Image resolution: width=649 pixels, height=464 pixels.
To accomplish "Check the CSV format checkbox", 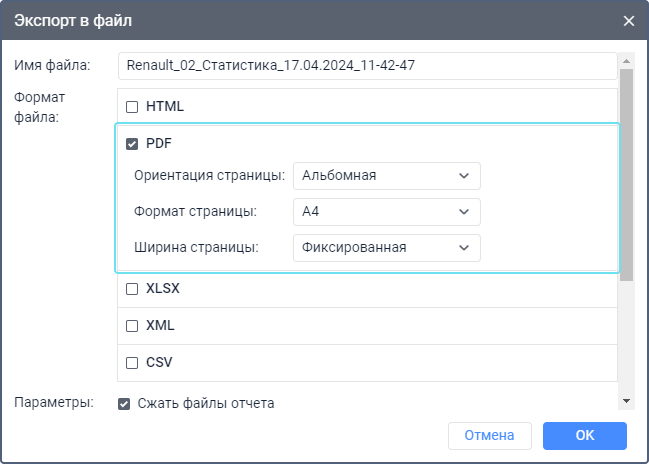I will point(132,363).
